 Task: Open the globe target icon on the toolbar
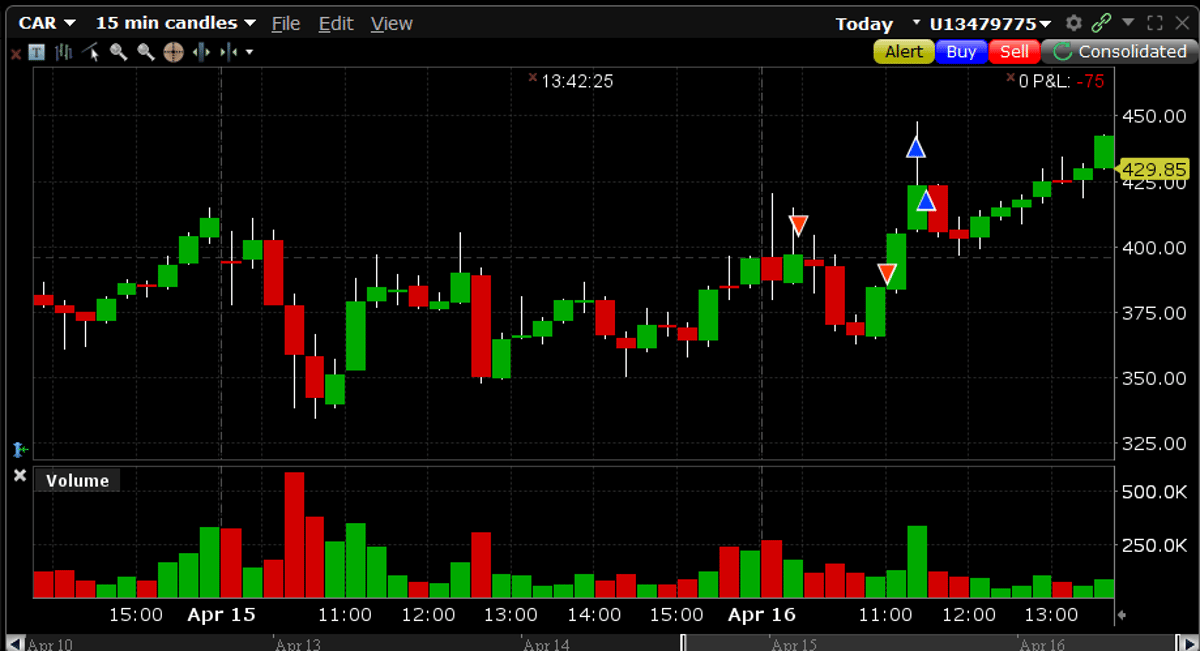coord(173,51)
